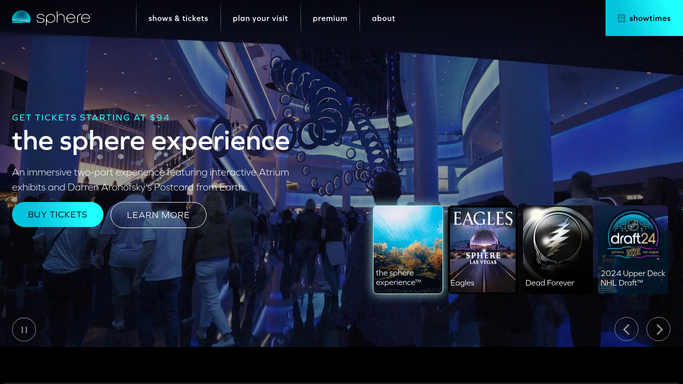Go to the previous carousel slide

click(x=626, y=330)
